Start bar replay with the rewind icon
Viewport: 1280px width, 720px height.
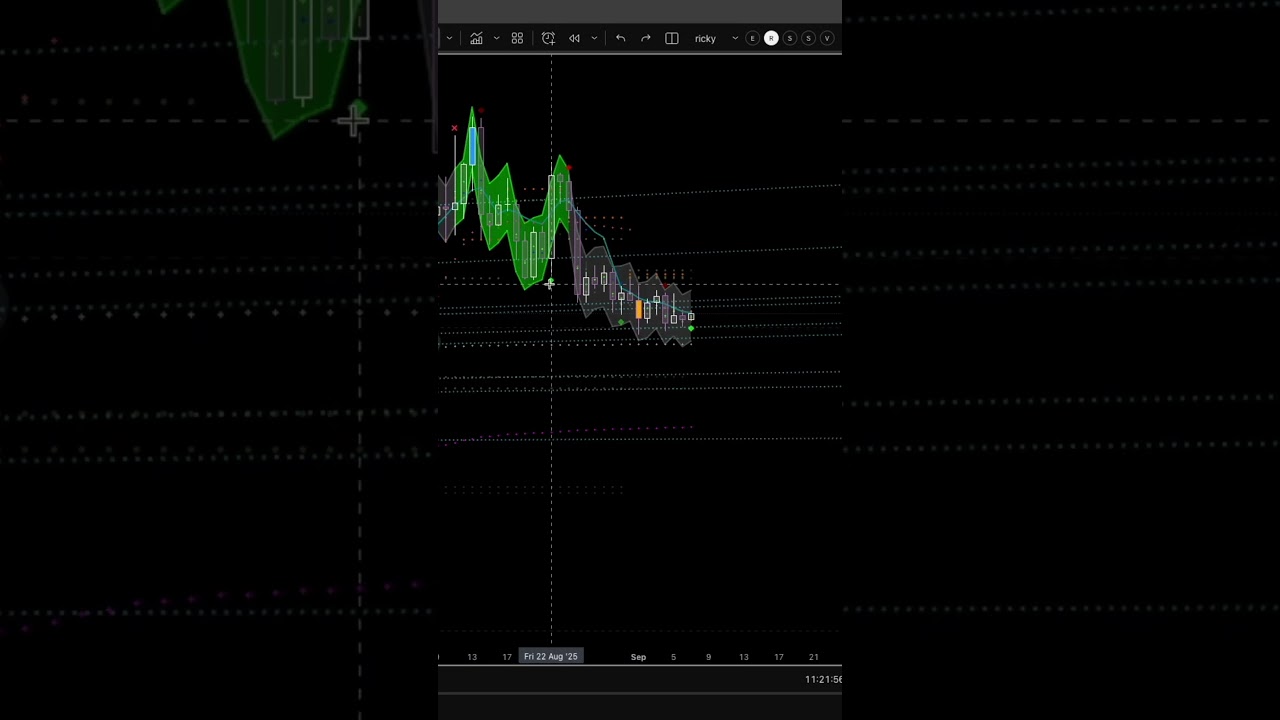(574, 38)
